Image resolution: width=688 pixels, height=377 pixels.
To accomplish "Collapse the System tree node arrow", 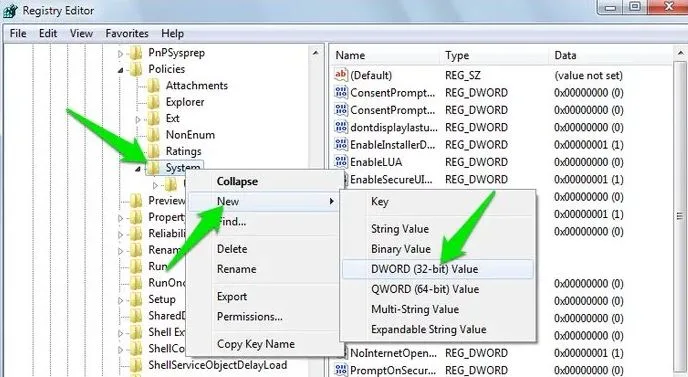I will (138, 169).
